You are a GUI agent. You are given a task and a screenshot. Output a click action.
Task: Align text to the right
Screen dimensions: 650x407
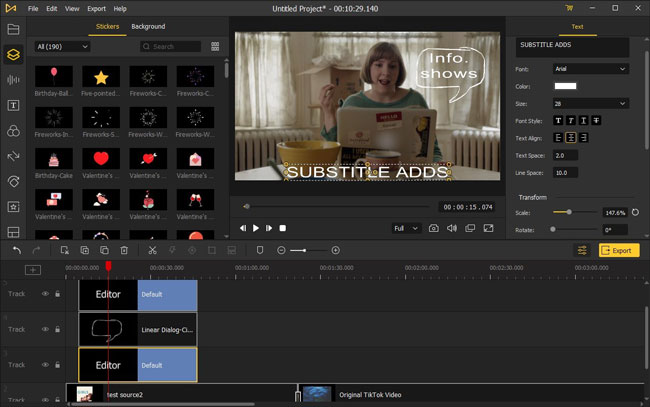click(584, 138)
